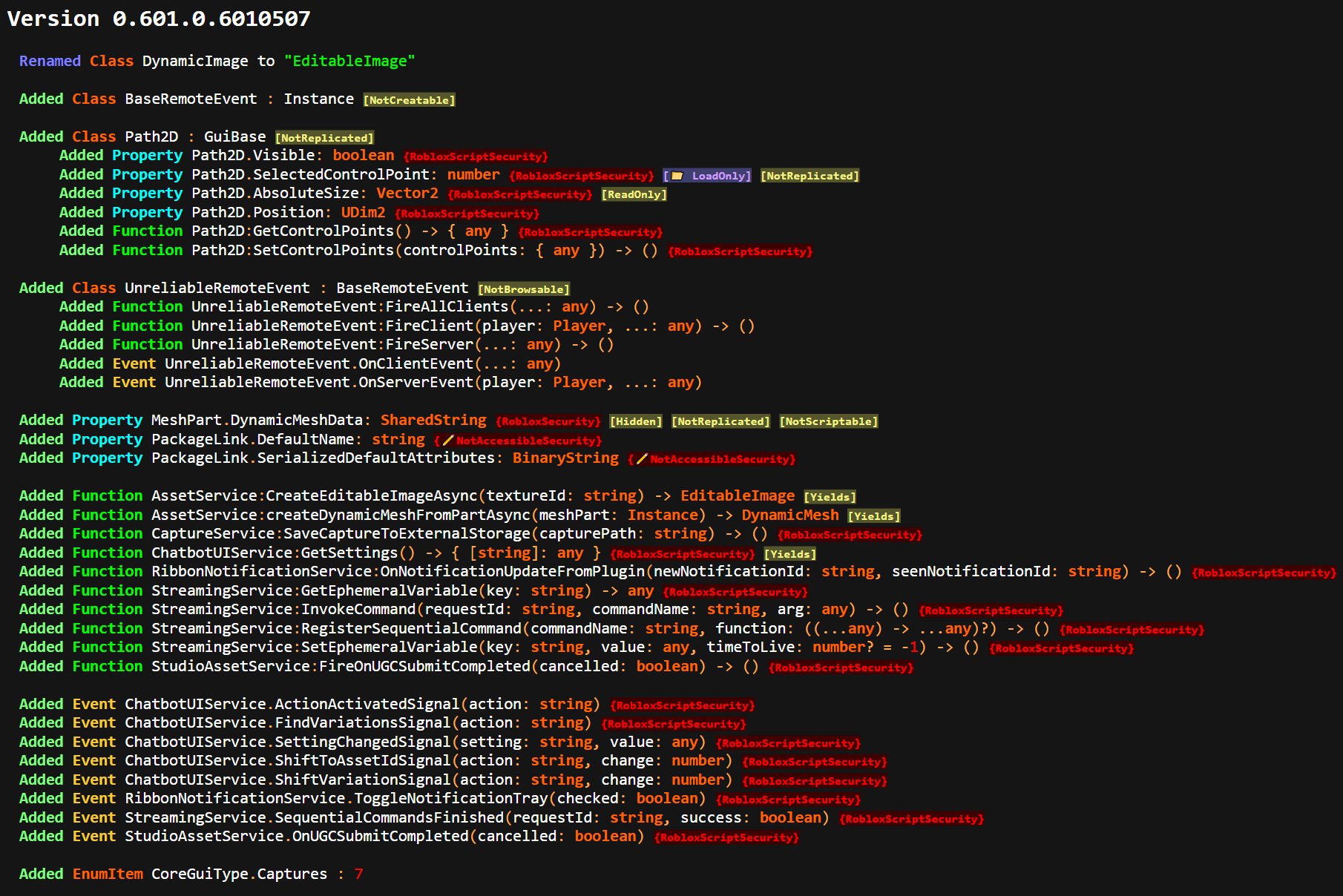Click the "timeToLive" parameter name
The width and height of the screenshot is (1343, 896).
point(750,647)
